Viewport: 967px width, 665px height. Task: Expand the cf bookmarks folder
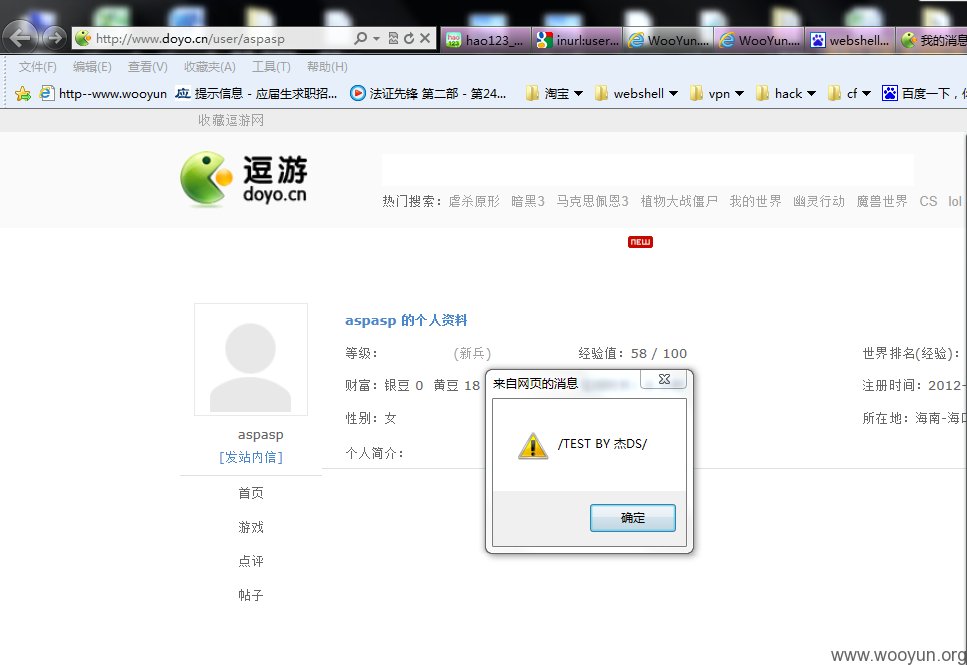tap(866, 94)
